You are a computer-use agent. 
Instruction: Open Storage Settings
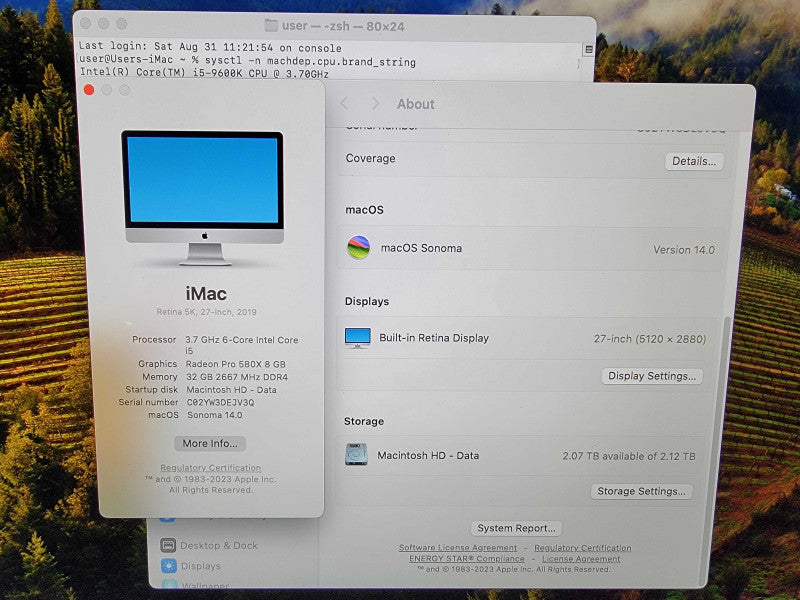tap(641, 491)
